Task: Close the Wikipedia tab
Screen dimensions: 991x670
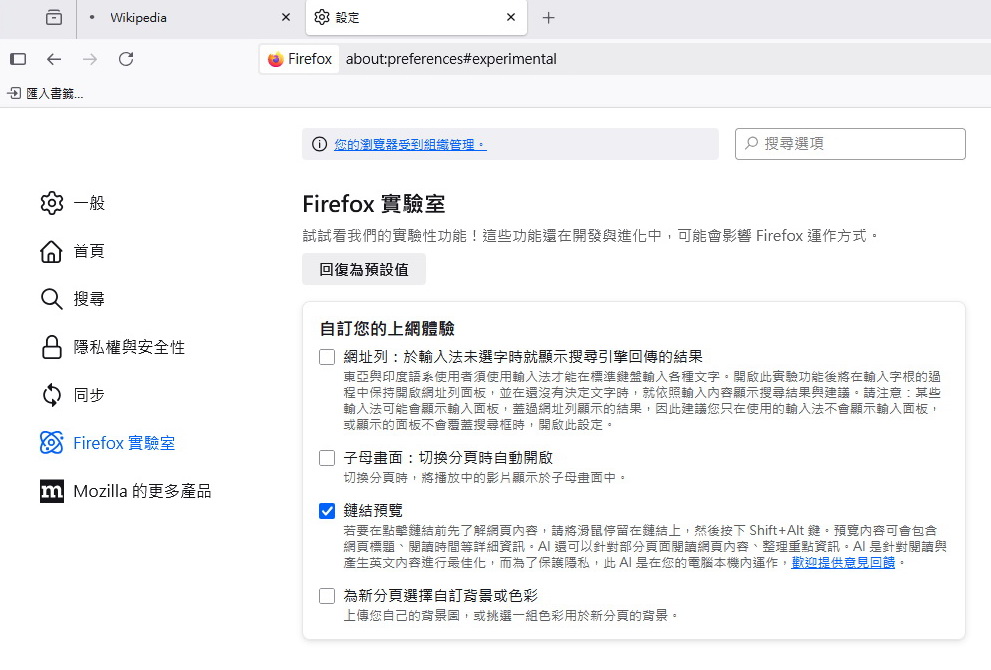Action: [286, 18]
